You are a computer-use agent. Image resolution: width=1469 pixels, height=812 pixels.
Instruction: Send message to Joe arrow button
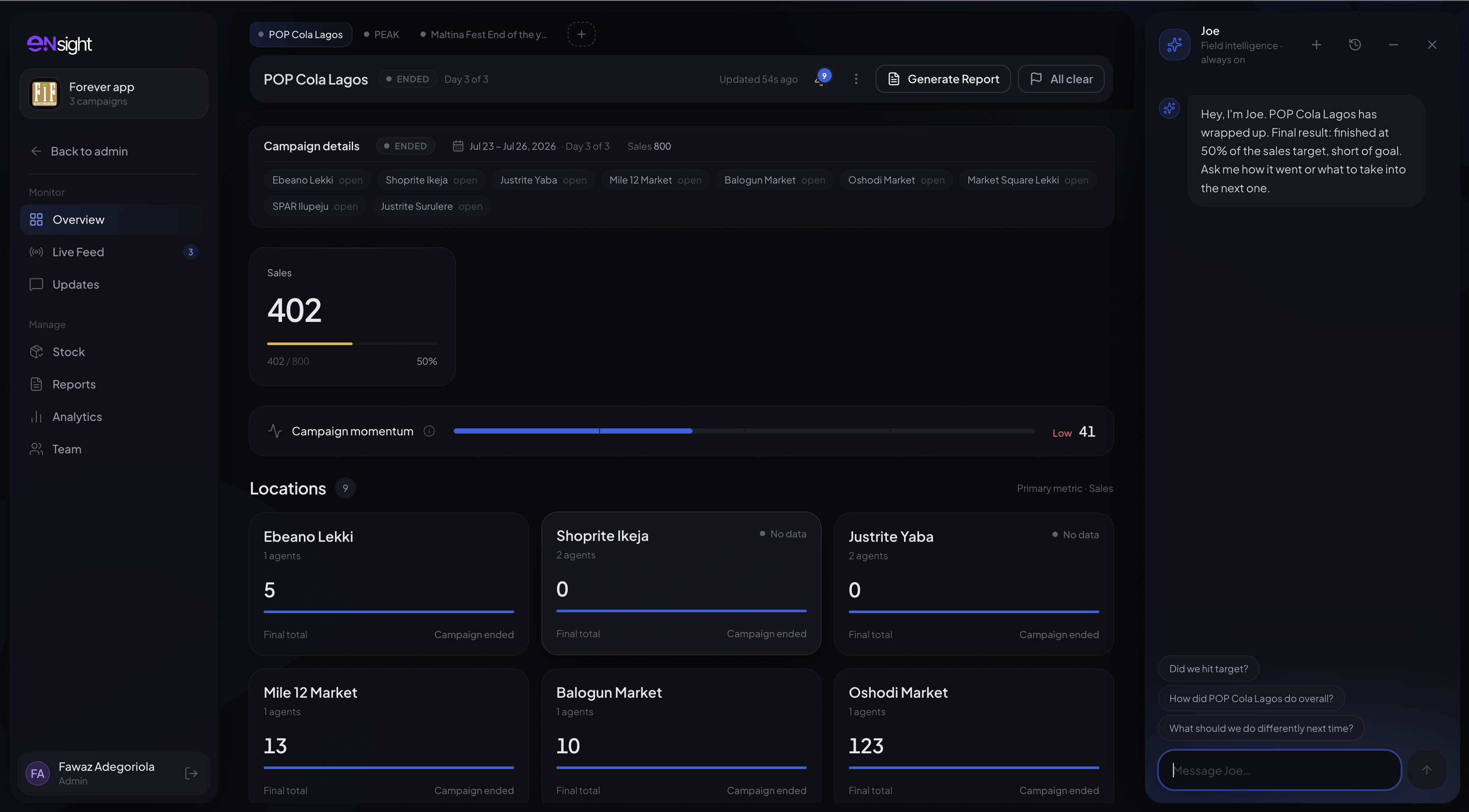[1427, 770]
